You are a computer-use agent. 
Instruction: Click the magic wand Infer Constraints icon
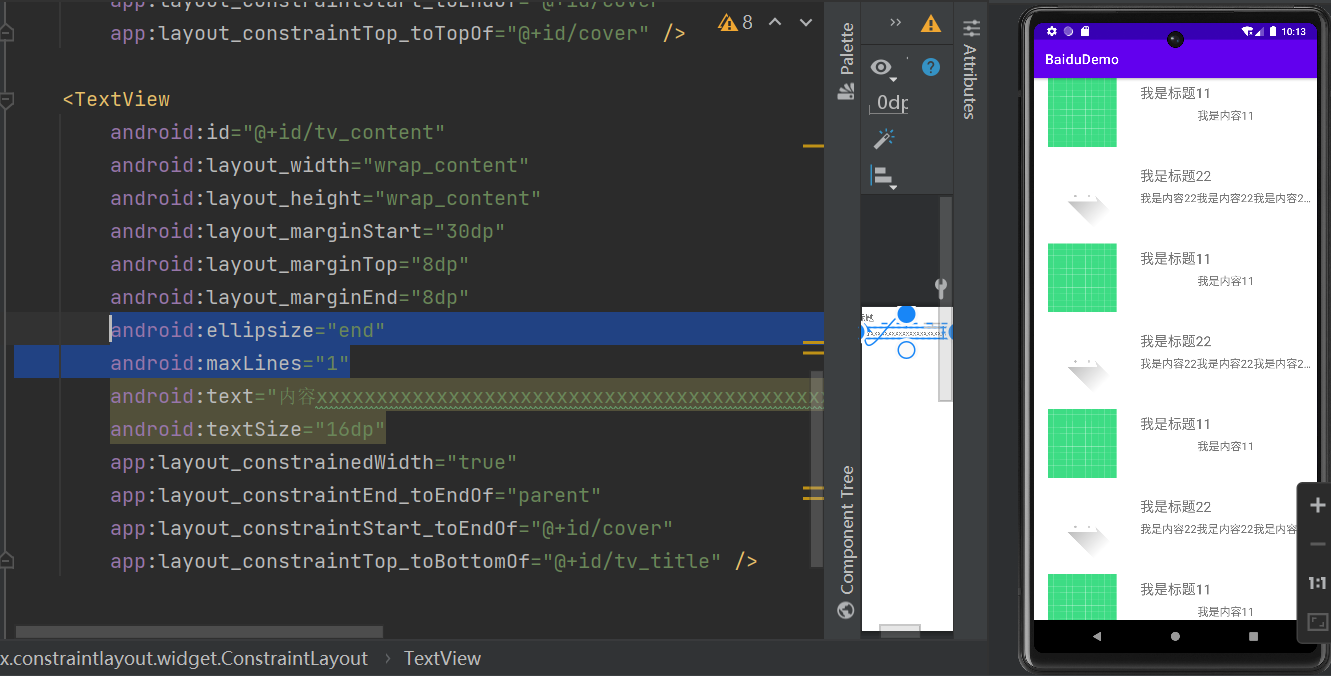point(883,139)
